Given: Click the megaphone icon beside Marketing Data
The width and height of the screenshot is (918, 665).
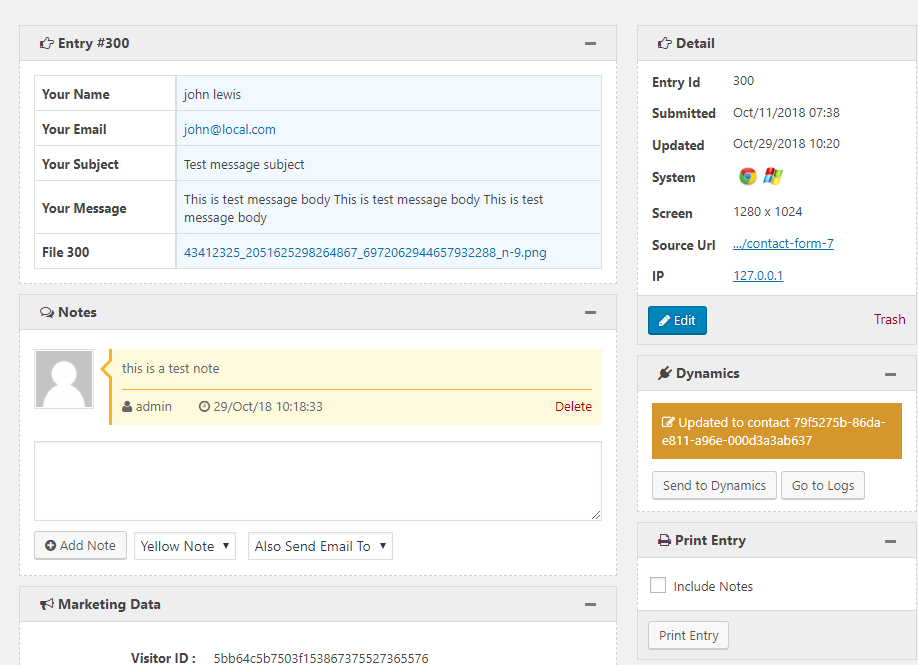Looking at the screenshot, I should tap(47, 604).
